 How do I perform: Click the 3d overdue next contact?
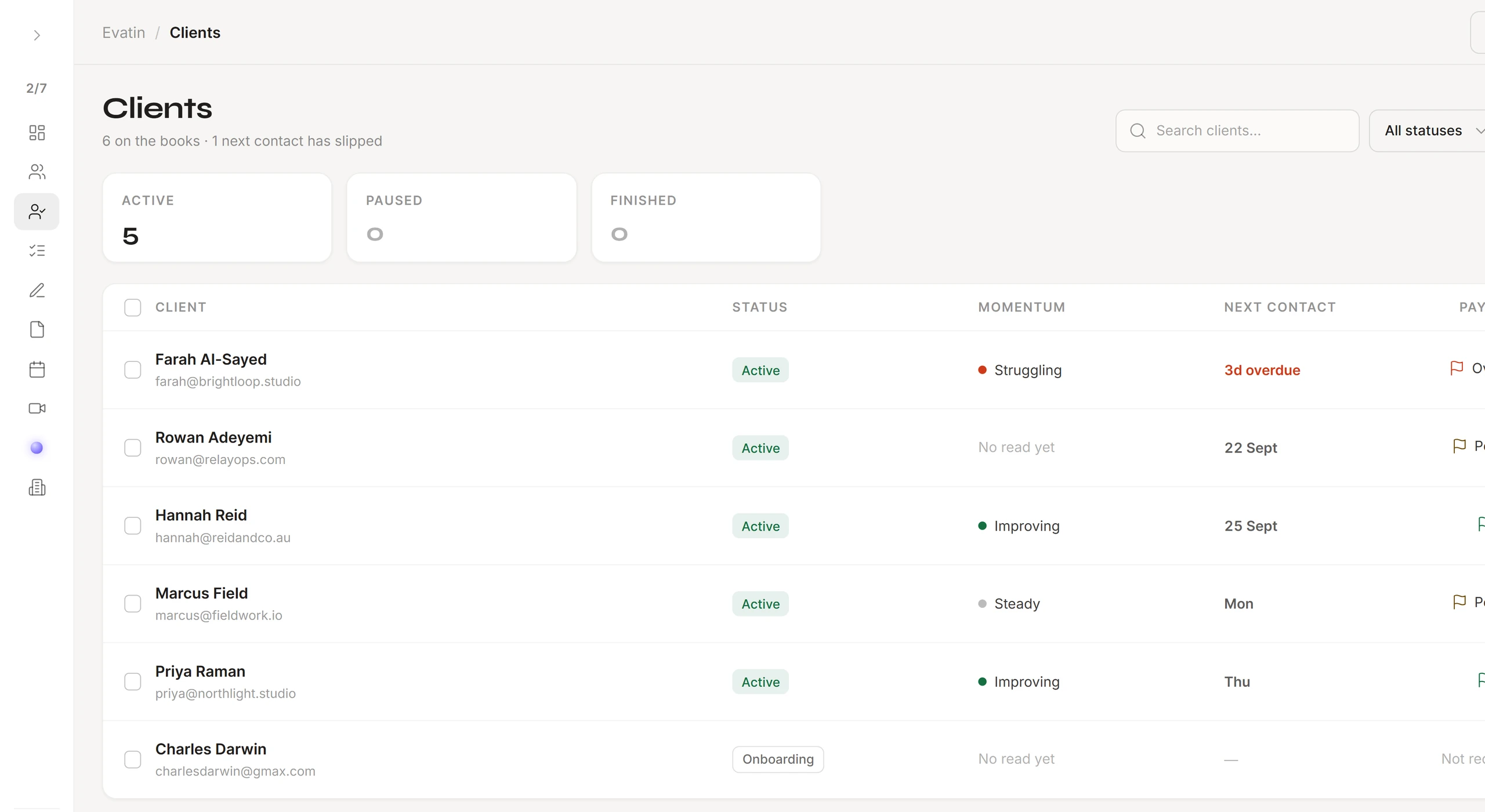[1262, 370]
